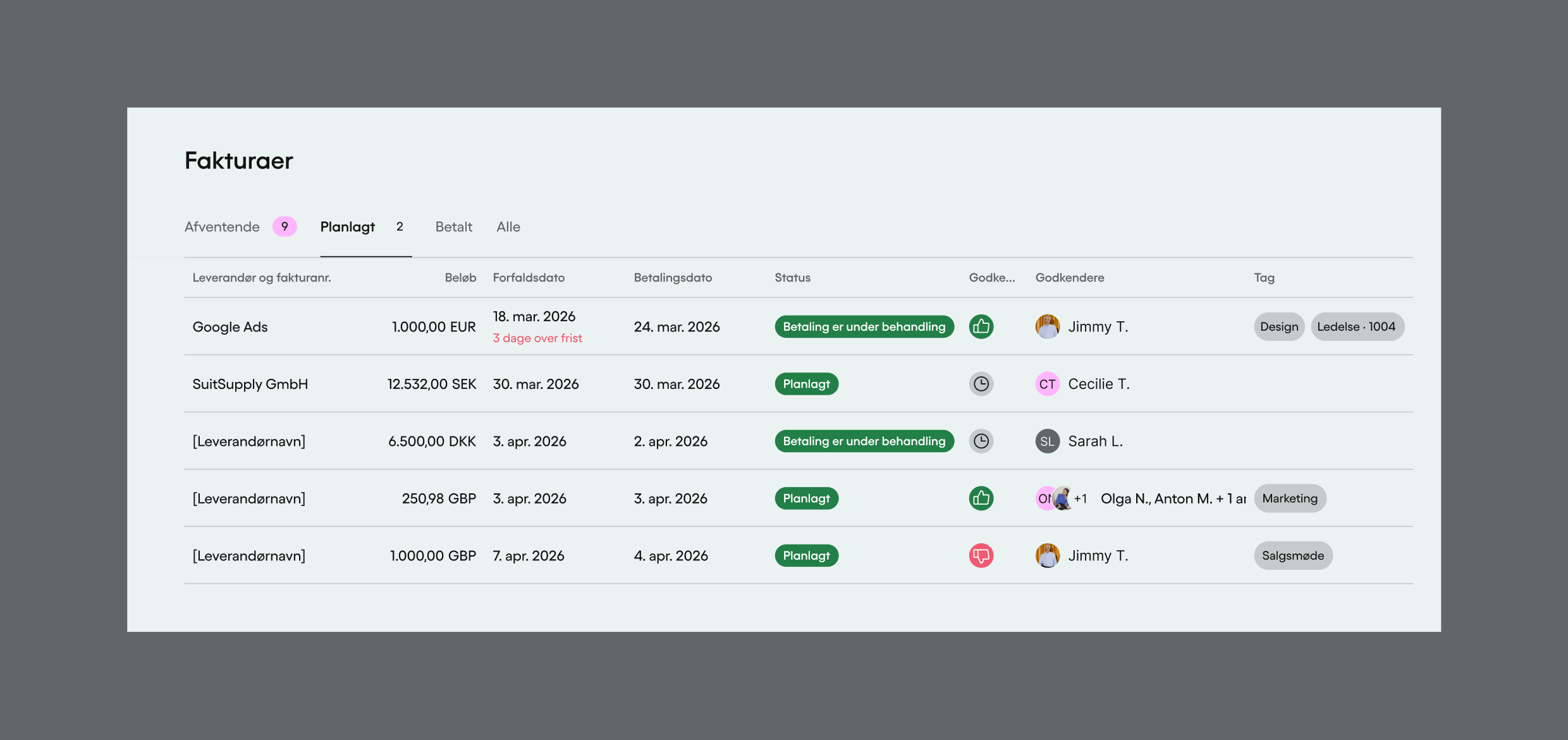Click amount 1.000,00 EUR
Viewport: 1568px width, 740px height.
(434, 327)
